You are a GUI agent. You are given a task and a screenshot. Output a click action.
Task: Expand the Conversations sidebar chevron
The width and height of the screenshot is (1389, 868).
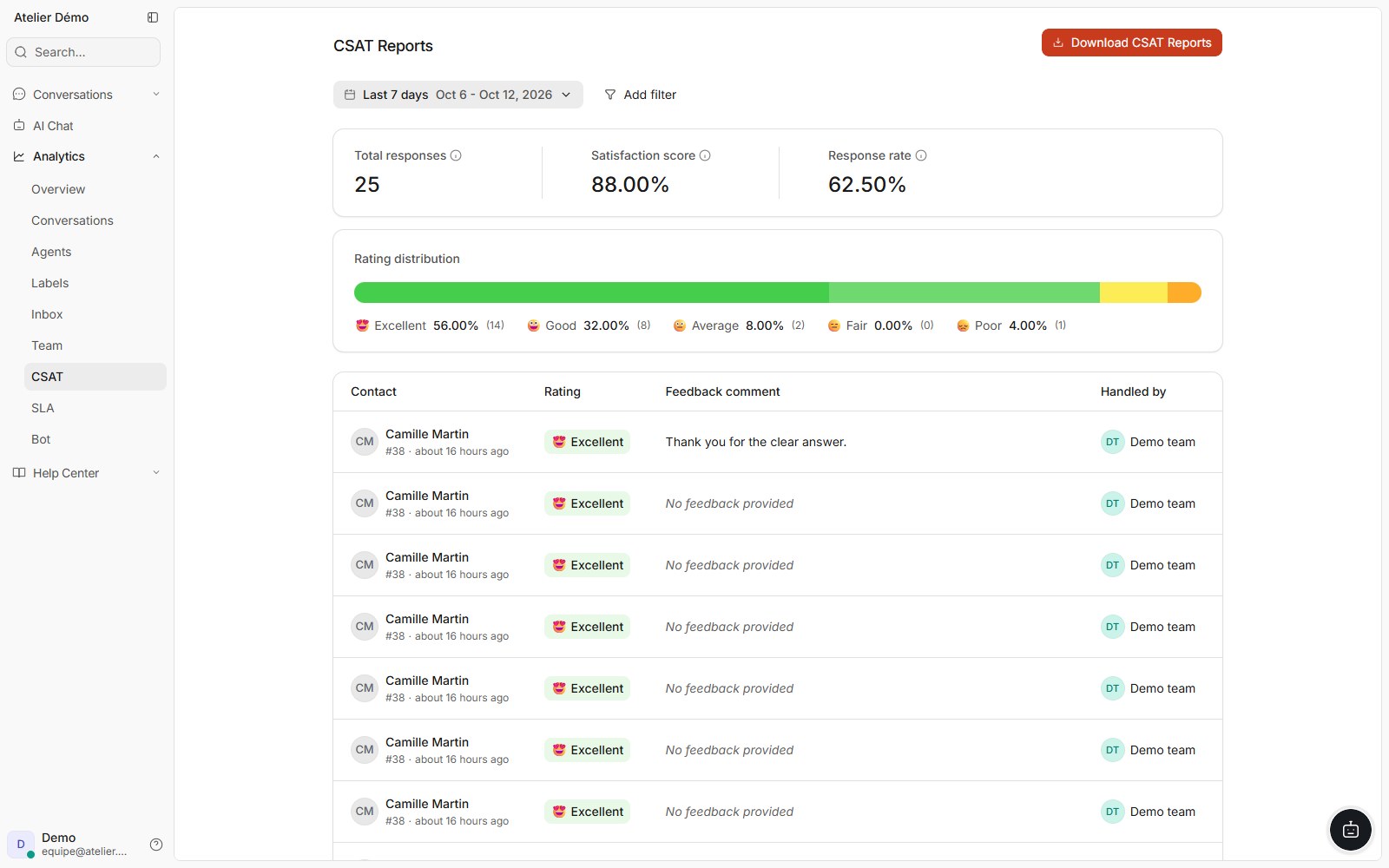156,94
